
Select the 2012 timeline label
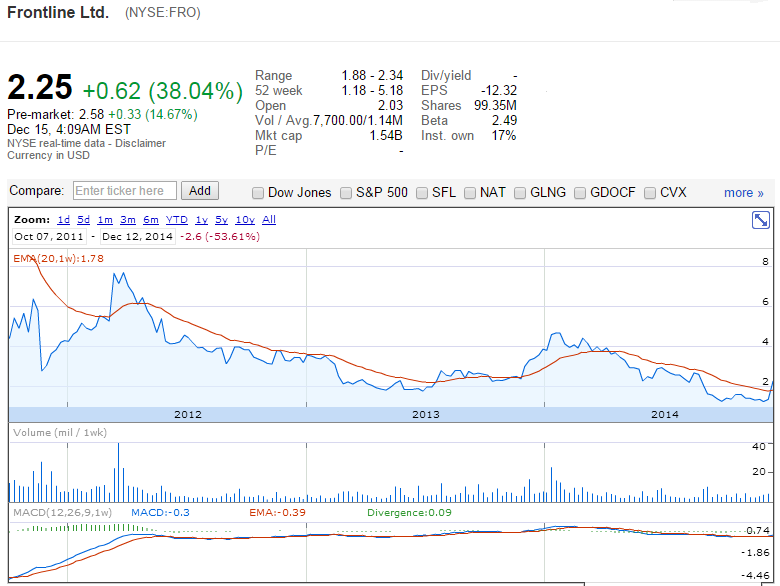pos(188,414)
